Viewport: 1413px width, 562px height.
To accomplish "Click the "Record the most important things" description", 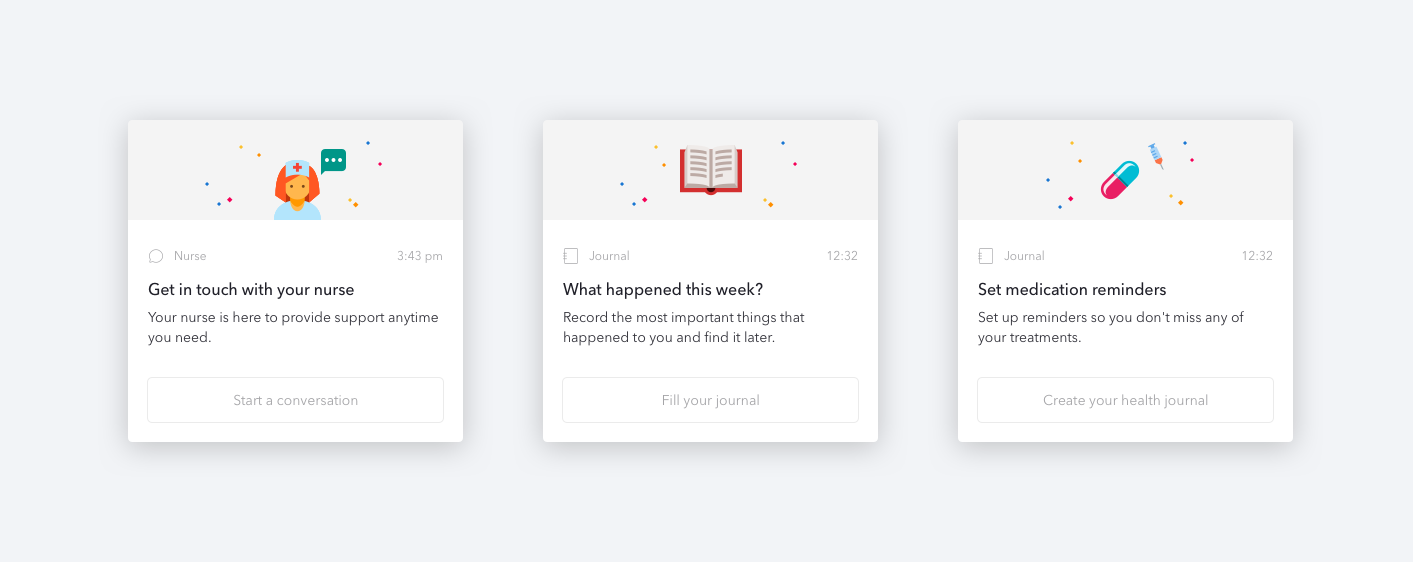I will pyautogui.click(x=684, y=327).
